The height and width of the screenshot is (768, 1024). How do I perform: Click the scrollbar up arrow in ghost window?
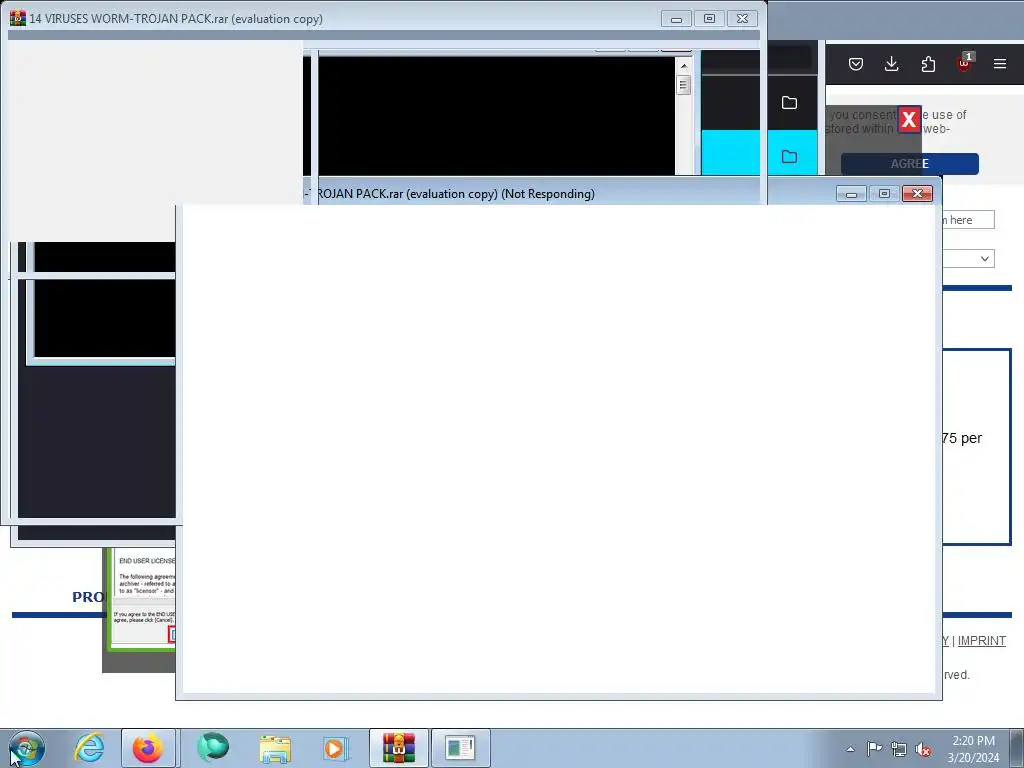point(684,66)
